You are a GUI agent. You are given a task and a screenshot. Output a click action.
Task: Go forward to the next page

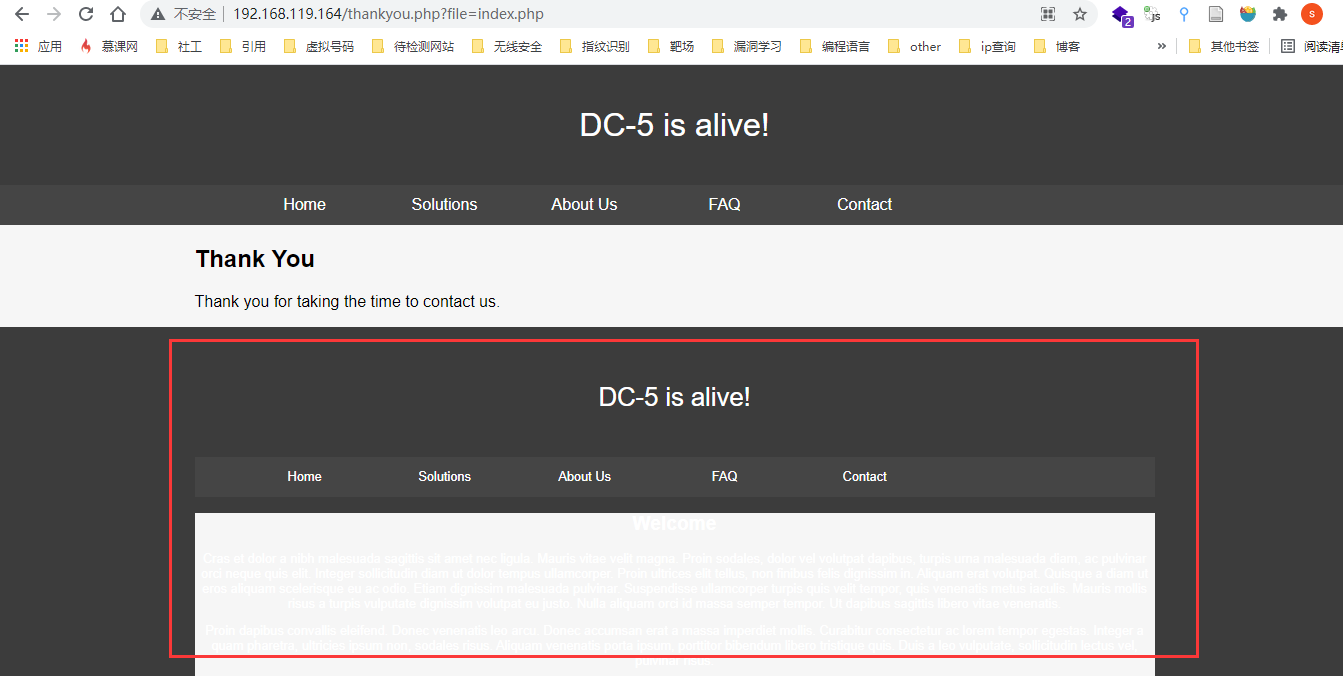[54, 14]
